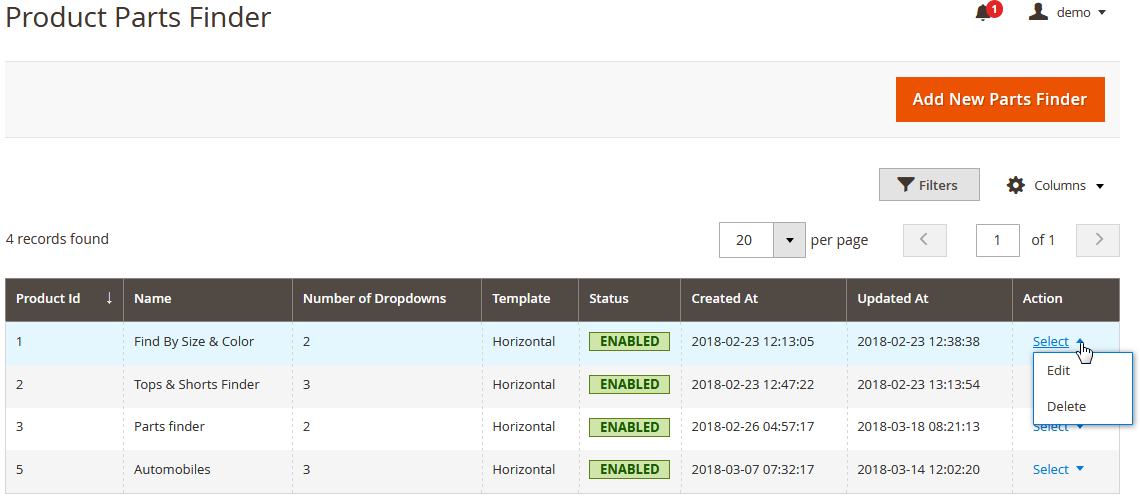Open the Tops & Shorts Finder row
1140x503 pixels.
(x=196, y=384)
